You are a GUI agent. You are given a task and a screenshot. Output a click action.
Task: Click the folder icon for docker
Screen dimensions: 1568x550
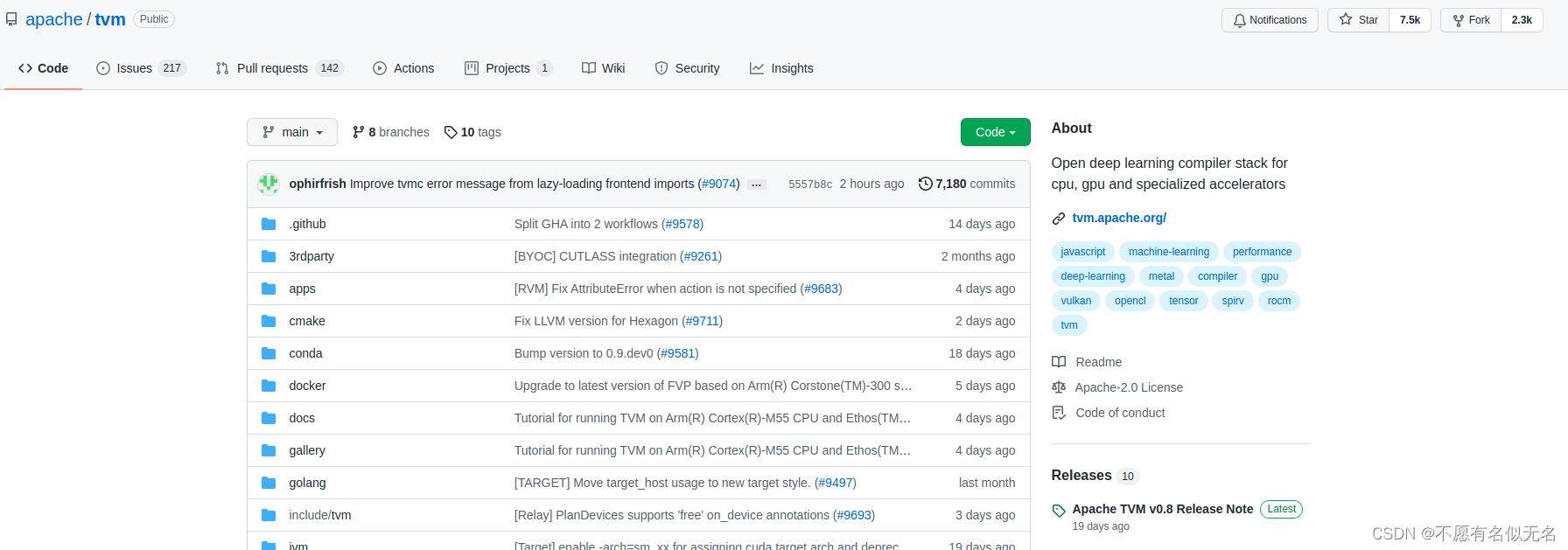click(269, 386)
